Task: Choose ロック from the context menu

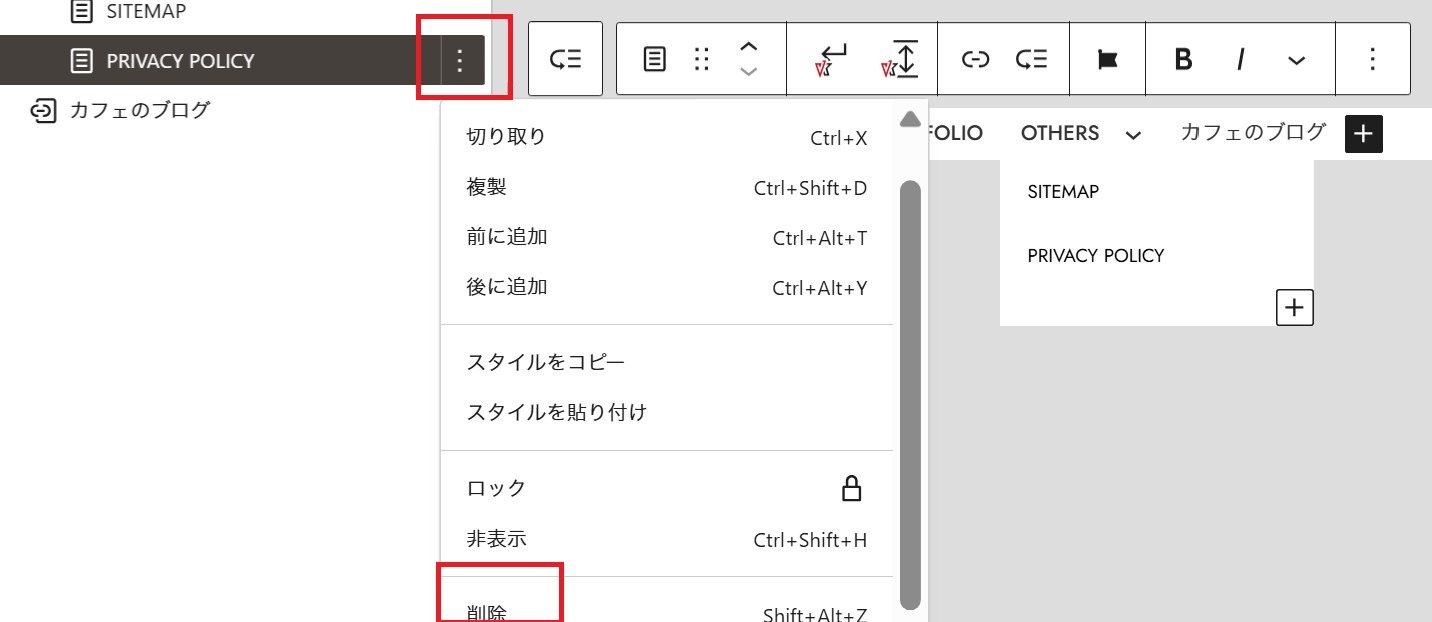Action: 667,488
